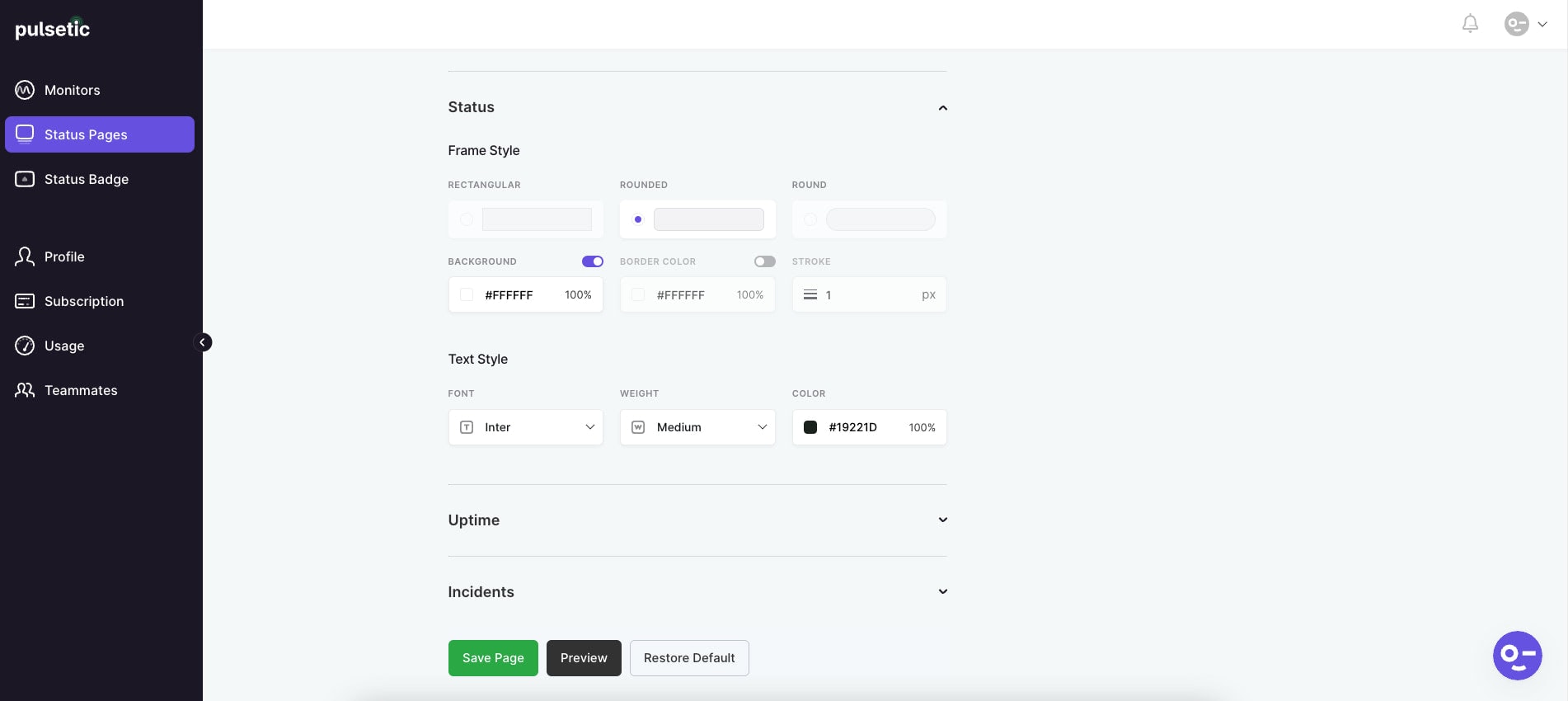This screenshot has height=701, width=1568.
Task: Open the Font dropdown showing Inter
Action: pos(526,427)
